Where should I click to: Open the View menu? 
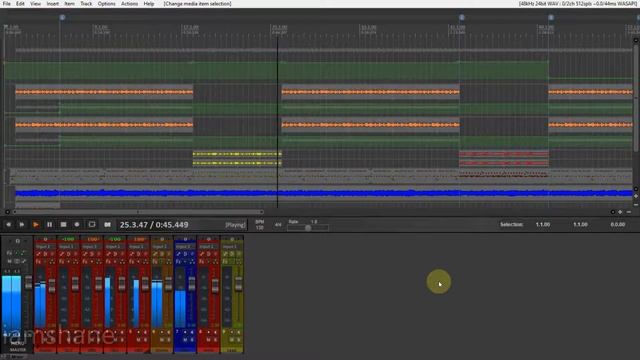click(35, 4)
